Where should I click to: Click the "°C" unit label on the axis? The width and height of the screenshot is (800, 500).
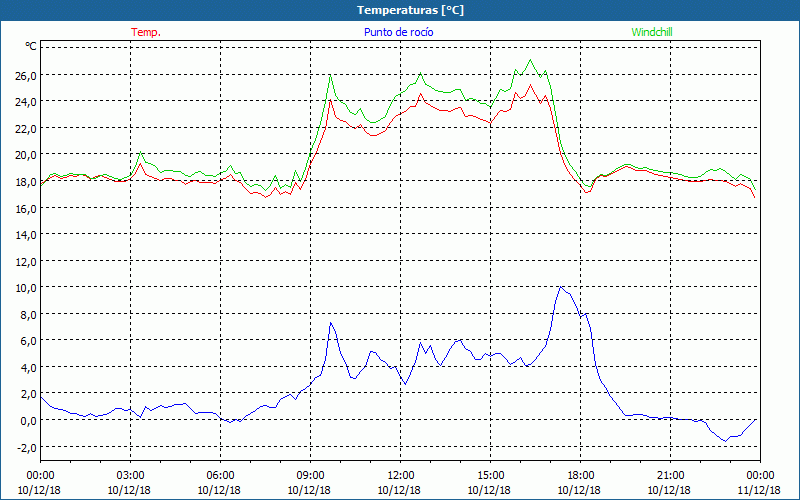coord(31,46)
